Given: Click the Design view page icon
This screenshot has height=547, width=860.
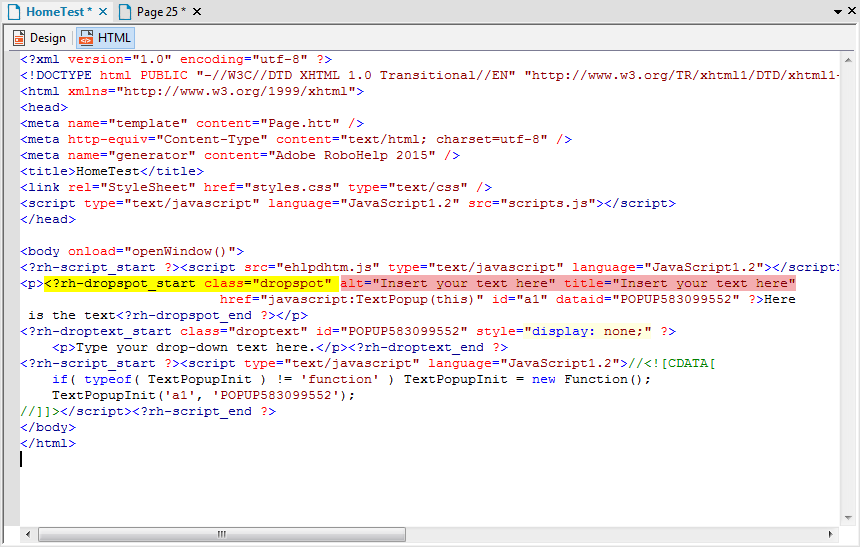Looking at the screenshot, I should tap(19, 38).
